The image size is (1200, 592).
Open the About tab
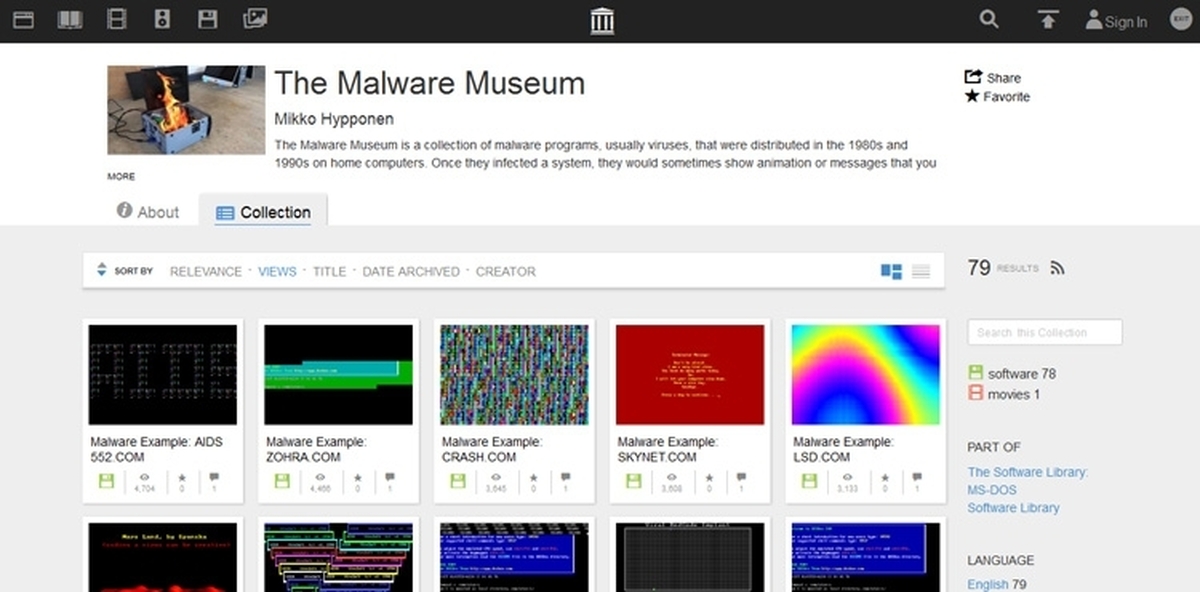pos(148,212)
